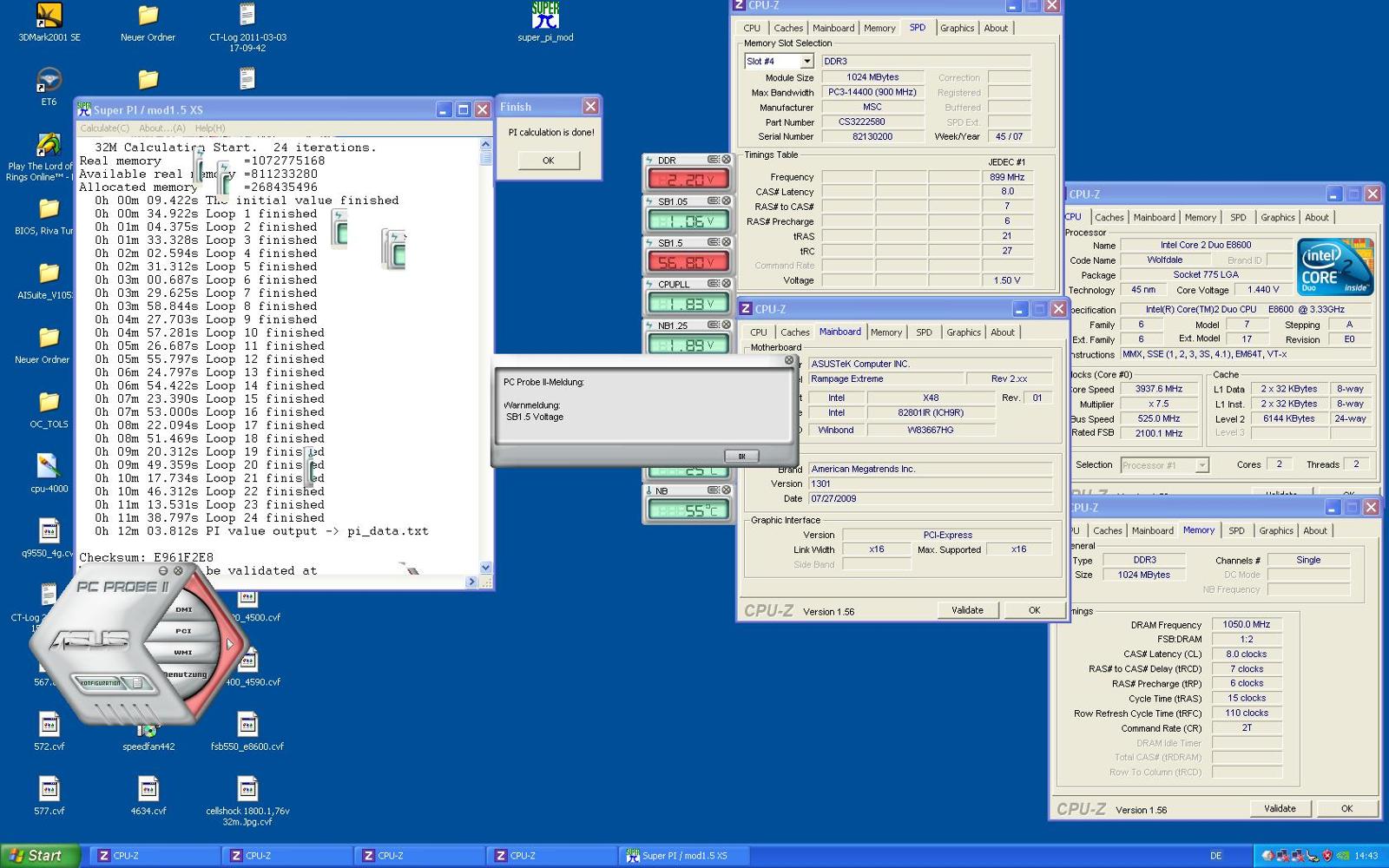The width and height of the screenshot is (1389, 868).
Task: Open the Windows Start menu
Action: click(41, 856)
